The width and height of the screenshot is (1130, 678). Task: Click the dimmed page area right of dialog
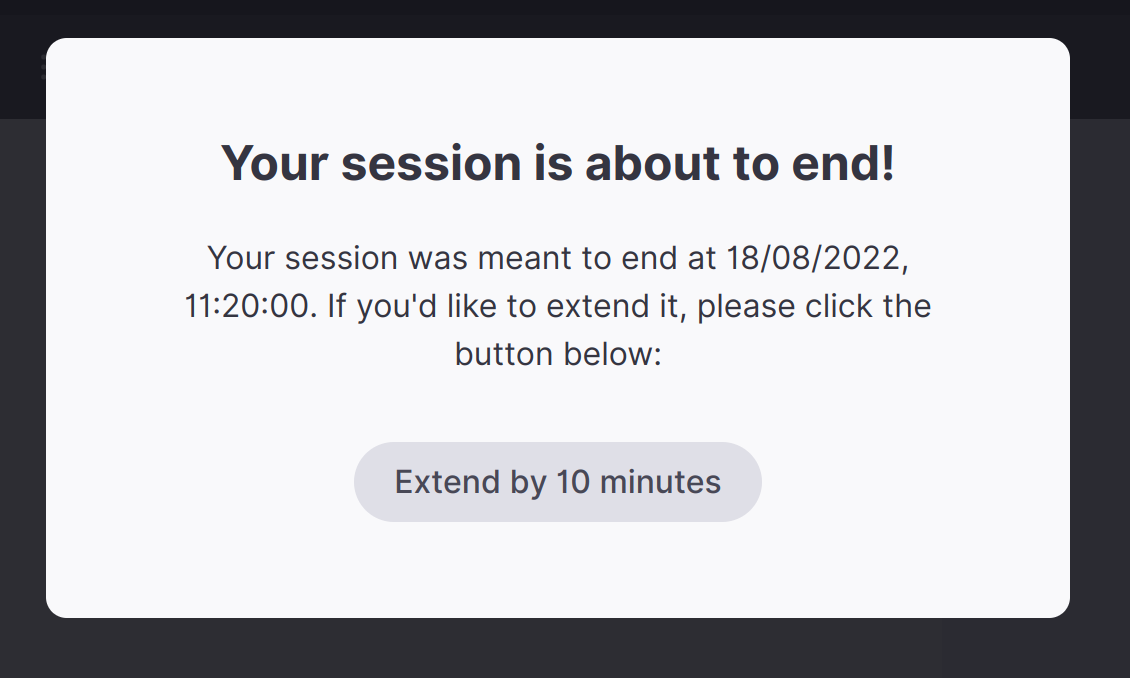1100,400
